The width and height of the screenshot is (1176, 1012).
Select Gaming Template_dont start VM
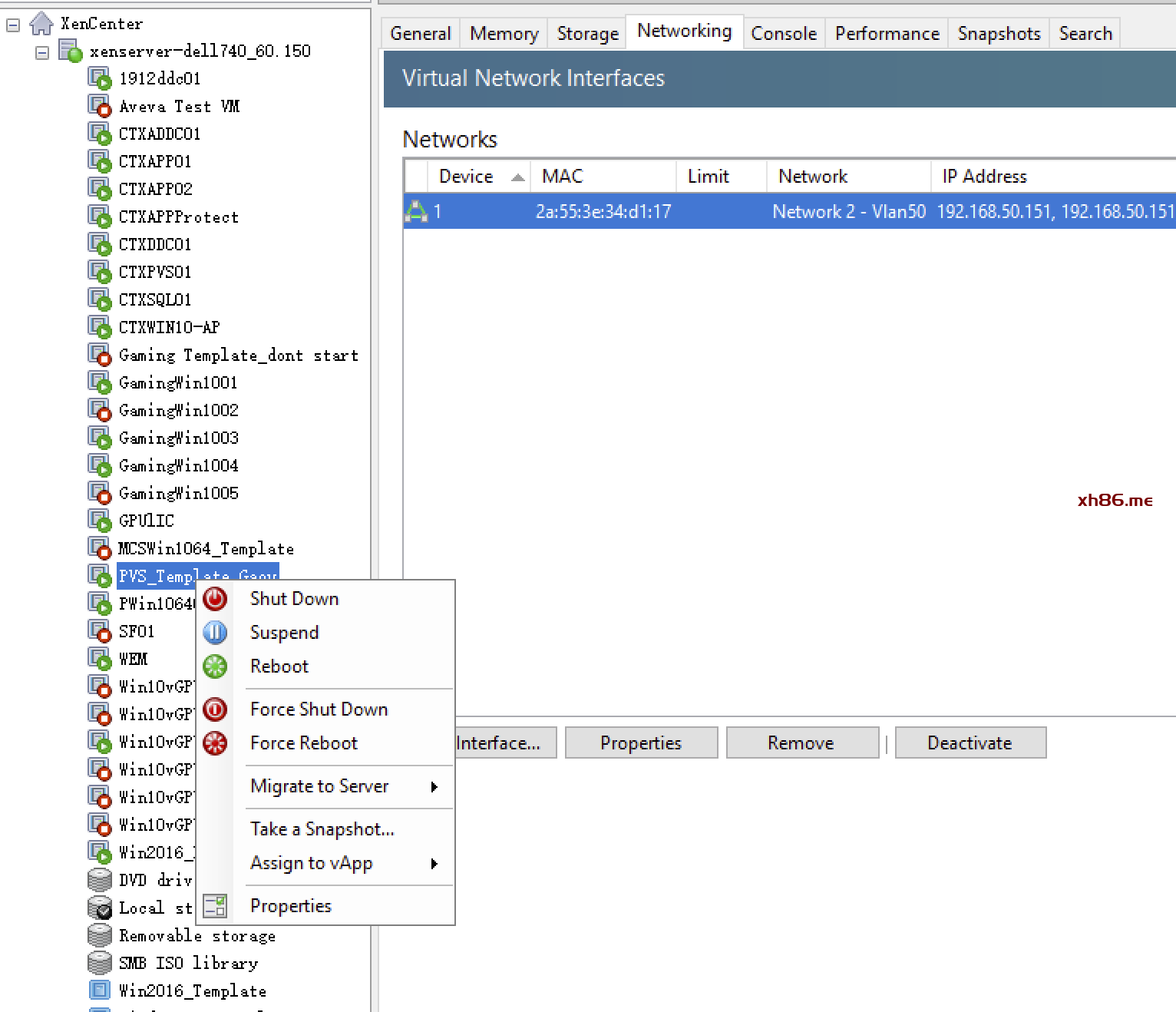[x=239, y=356]
